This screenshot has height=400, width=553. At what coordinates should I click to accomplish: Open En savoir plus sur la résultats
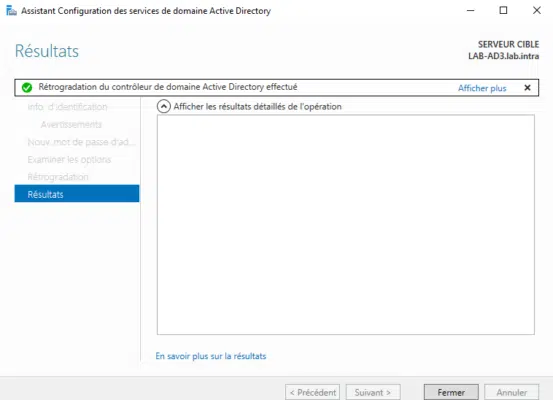coord(211,356)
